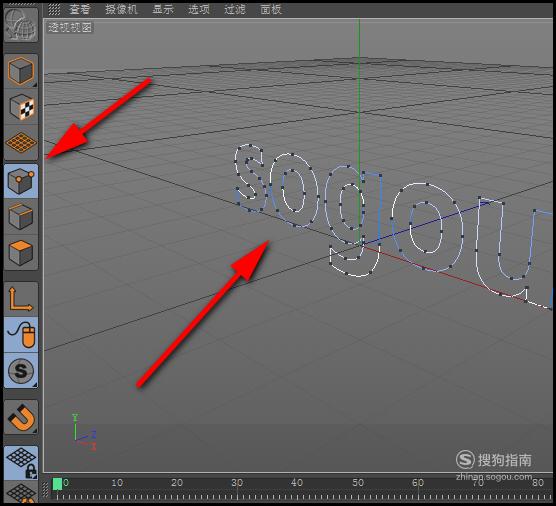Click frame 80 on the timeline ruler
The image size is (556, 506).
(538, 483)
